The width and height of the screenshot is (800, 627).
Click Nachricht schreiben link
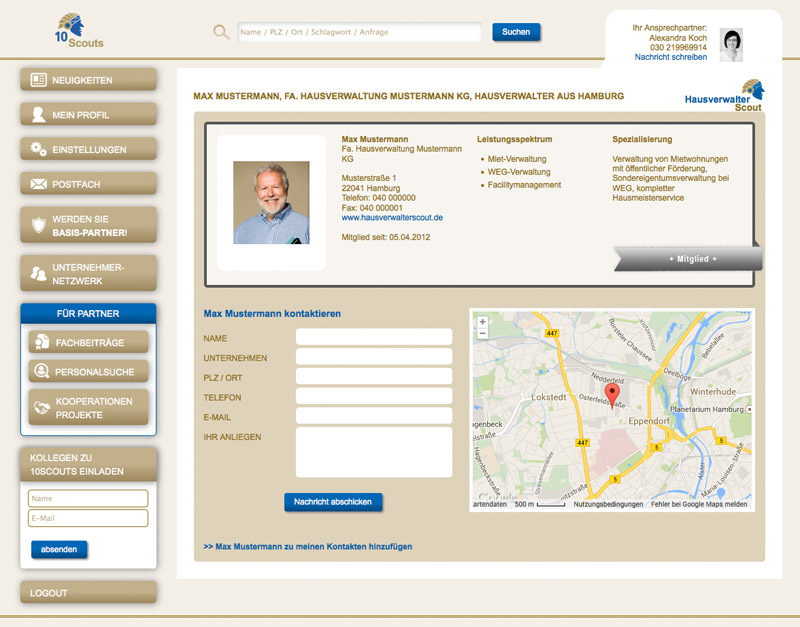click(x=670, y=57)
